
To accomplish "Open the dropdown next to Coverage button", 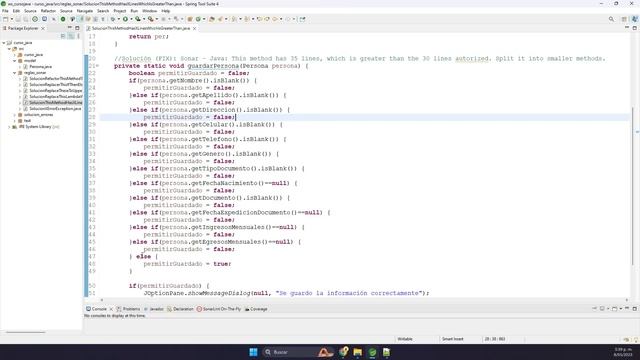I will (x=144, y=19).
